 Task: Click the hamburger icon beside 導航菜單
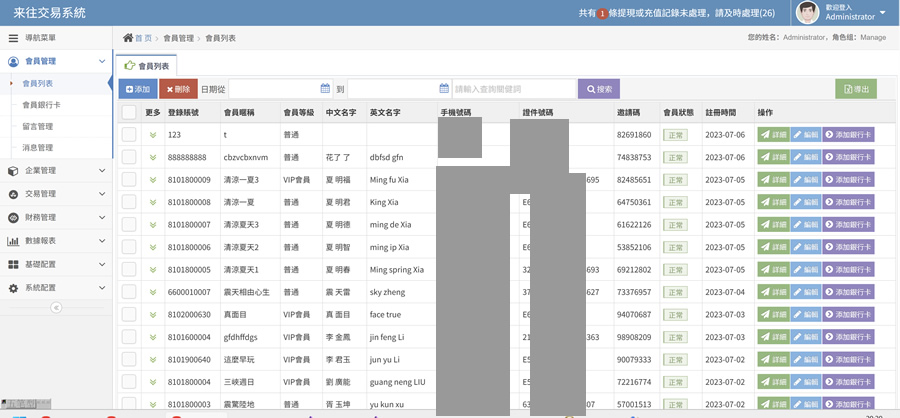tap(13, 38)
